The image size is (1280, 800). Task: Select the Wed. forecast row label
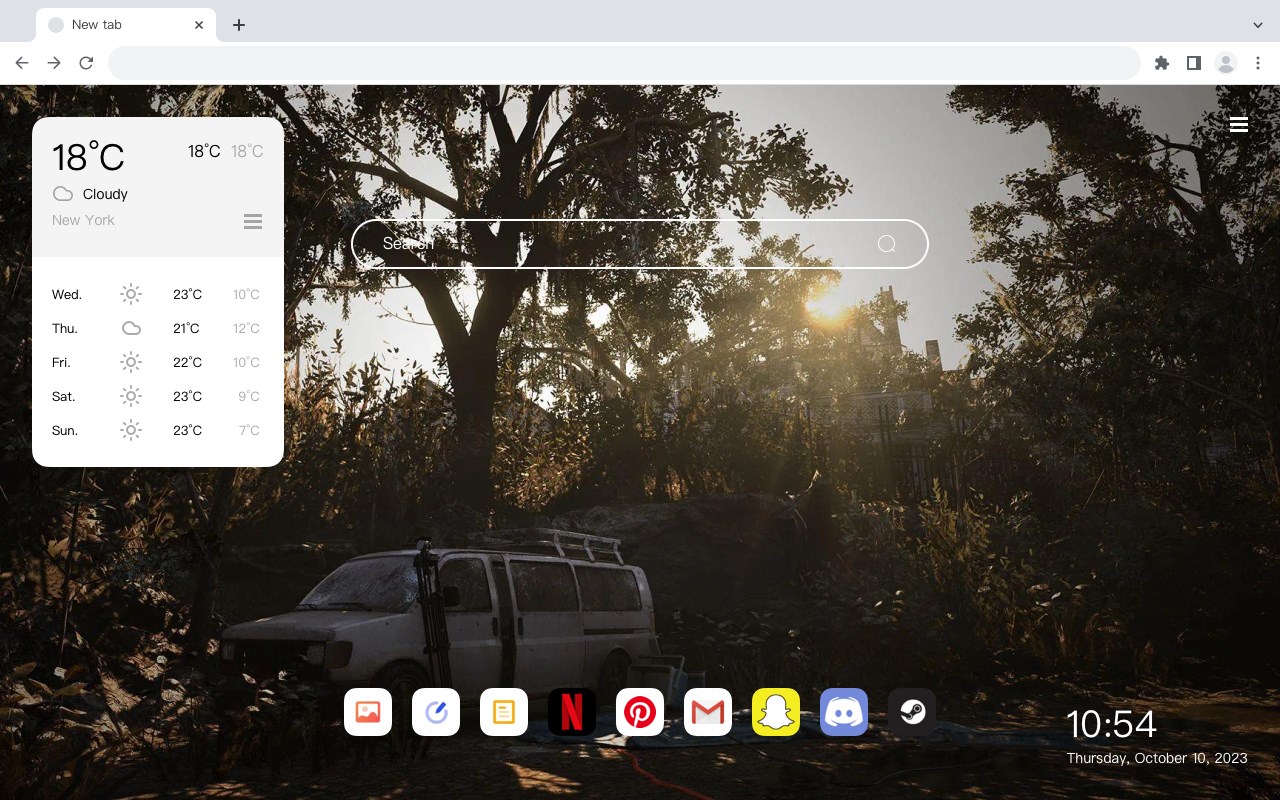(67, 294)
